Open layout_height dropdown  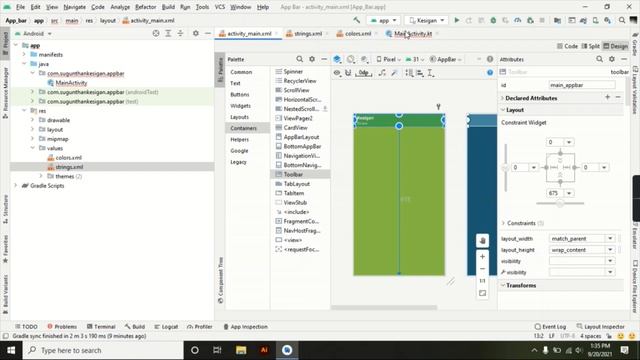click(x=610, y=250)
